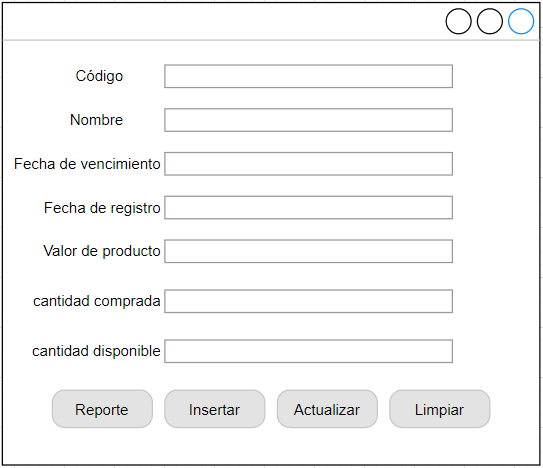Select the Nombre label
The height and width of the screenshot is (468, 543).
(x=96, y=120)
